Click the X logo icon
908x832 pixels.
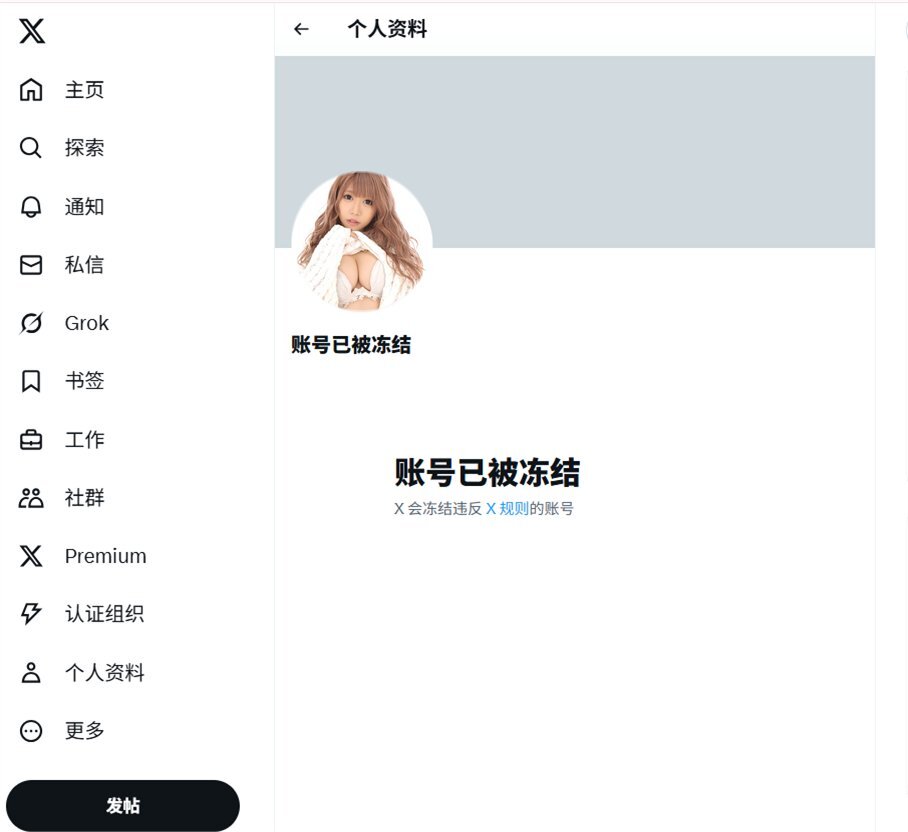tap(32, 31)
